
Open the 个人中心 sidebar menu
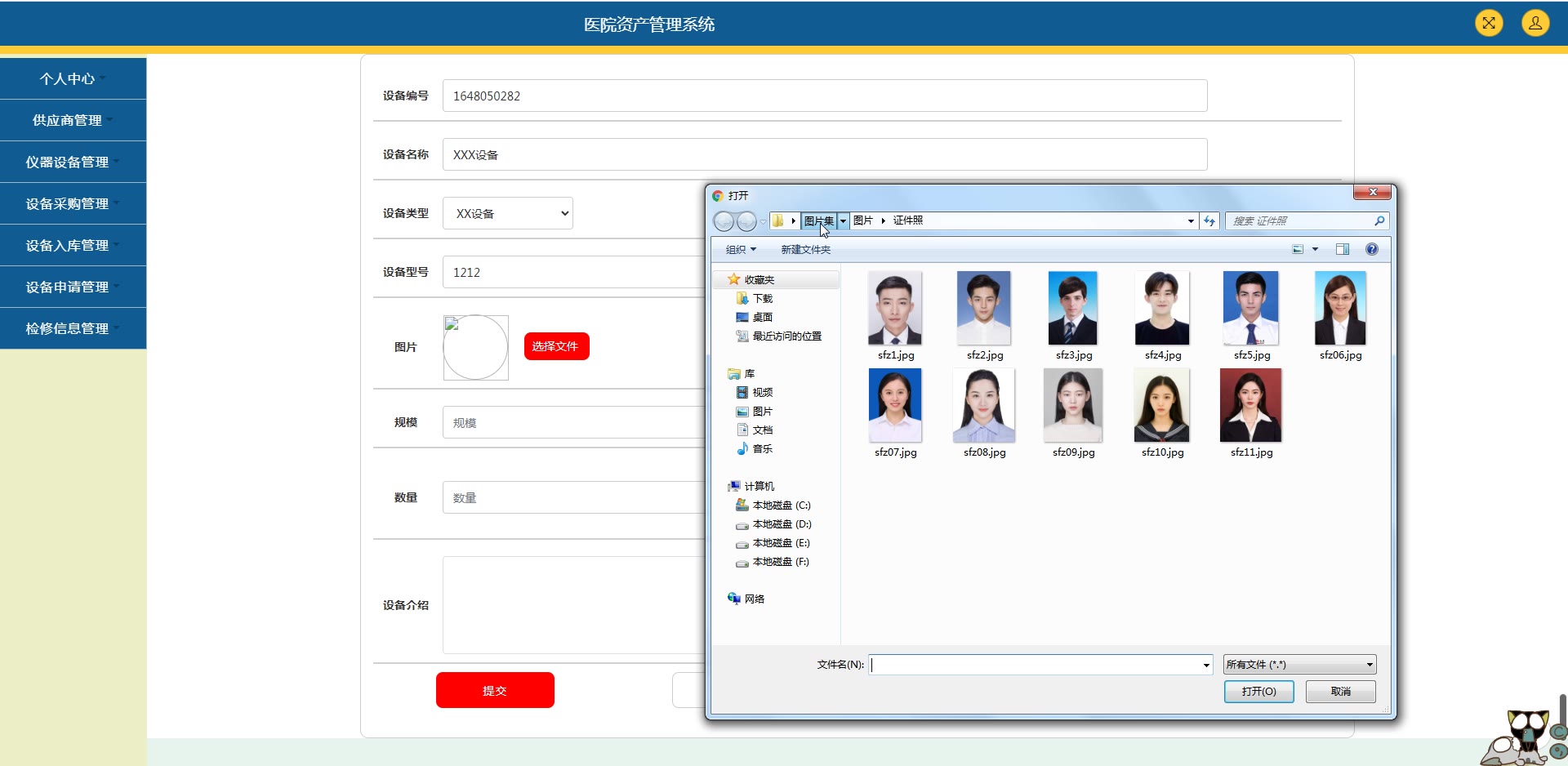73,78
